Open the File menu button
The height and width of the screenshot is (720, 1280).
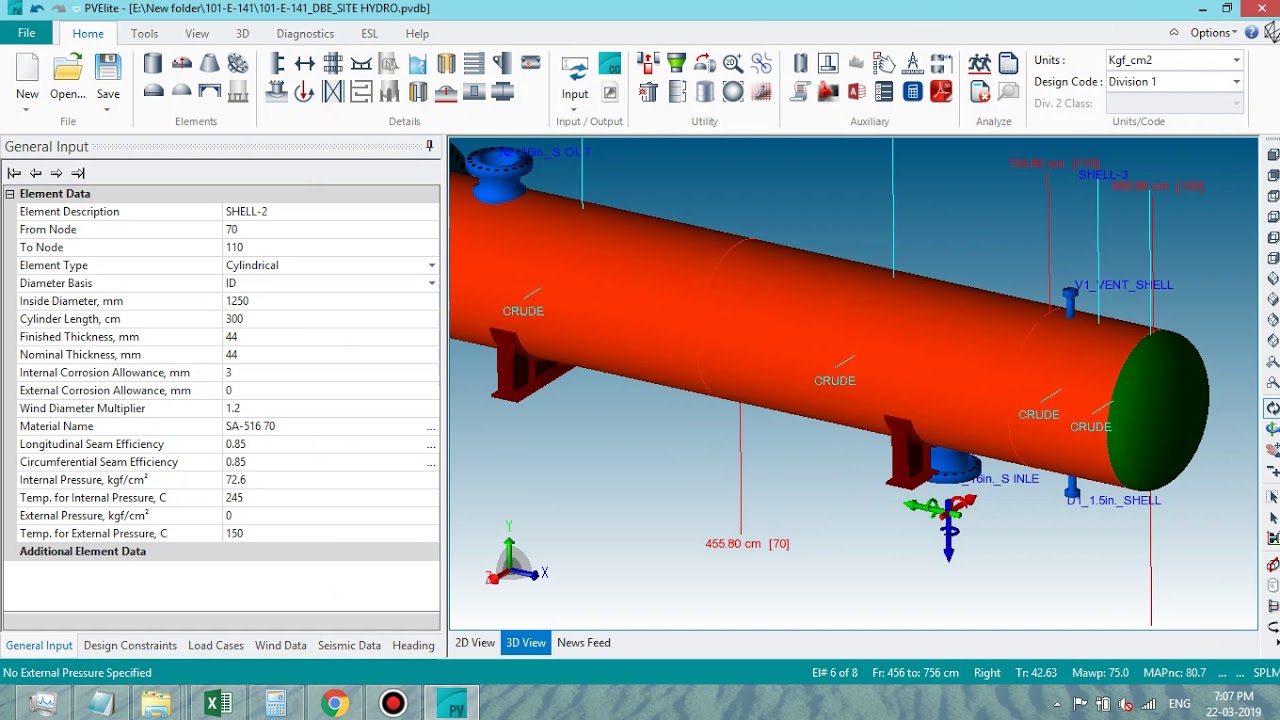(x=27, y=33)
